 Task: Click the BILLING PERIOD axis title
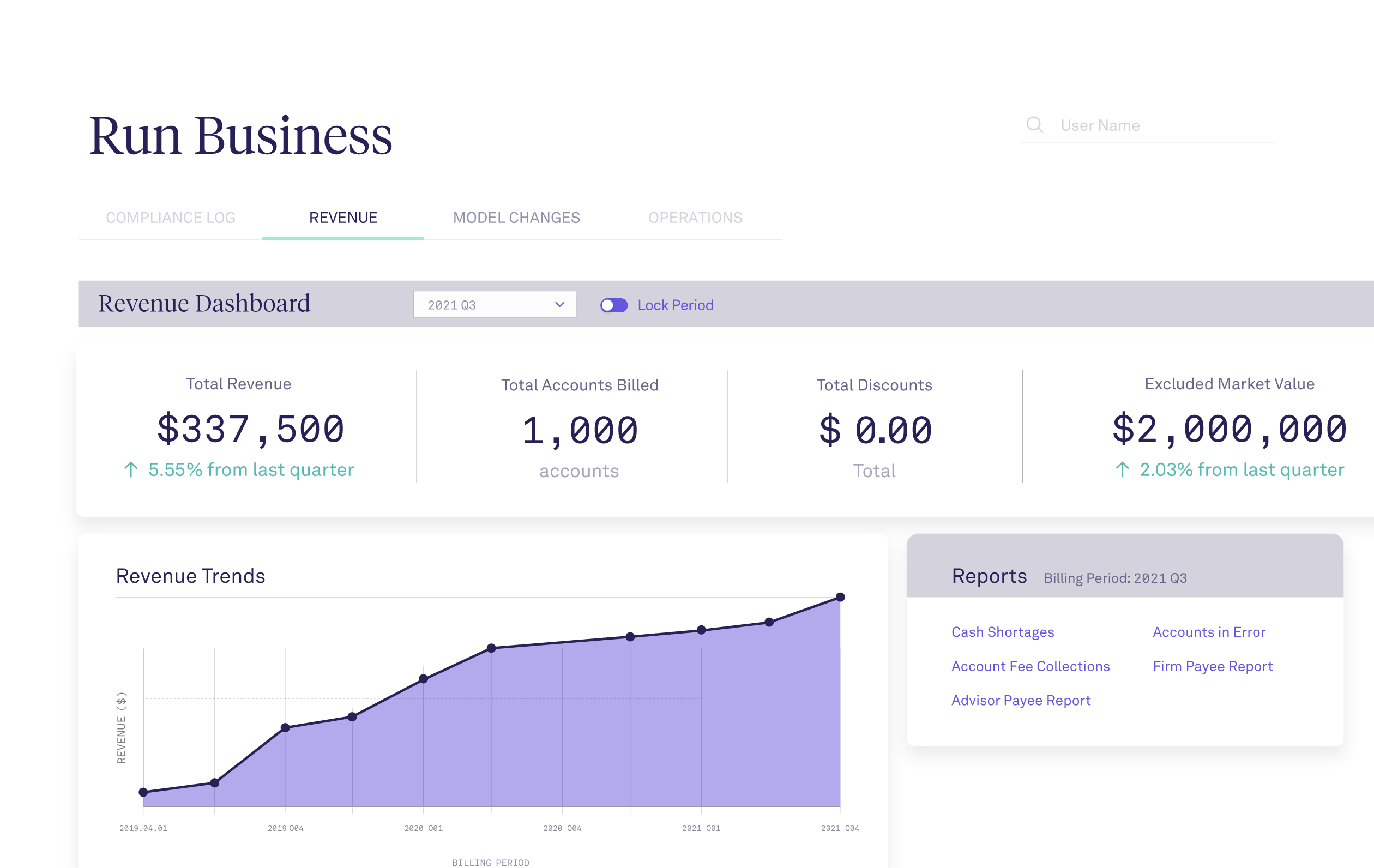491,863
